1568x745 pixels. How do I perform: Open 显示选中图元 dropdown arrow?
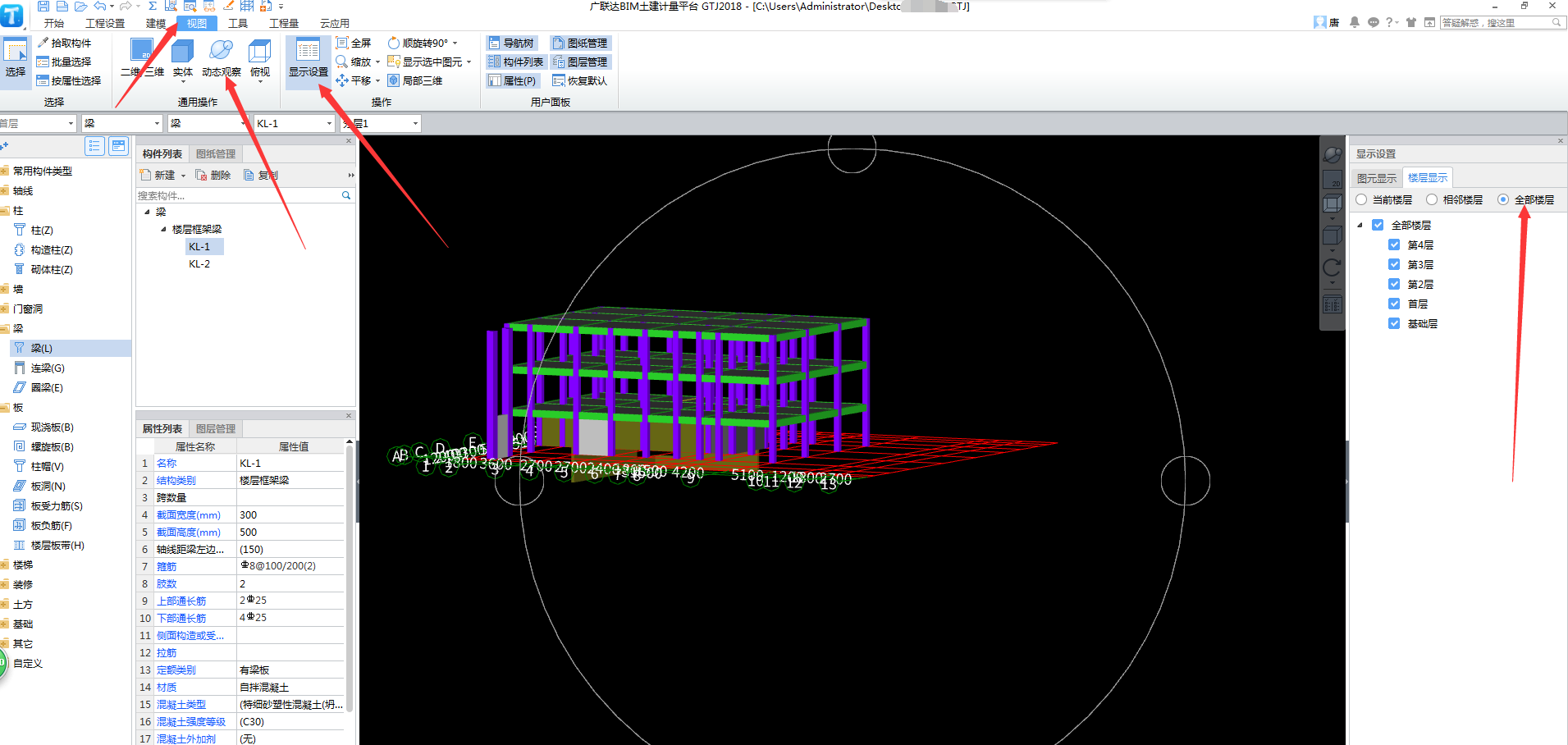pos(469,62)
